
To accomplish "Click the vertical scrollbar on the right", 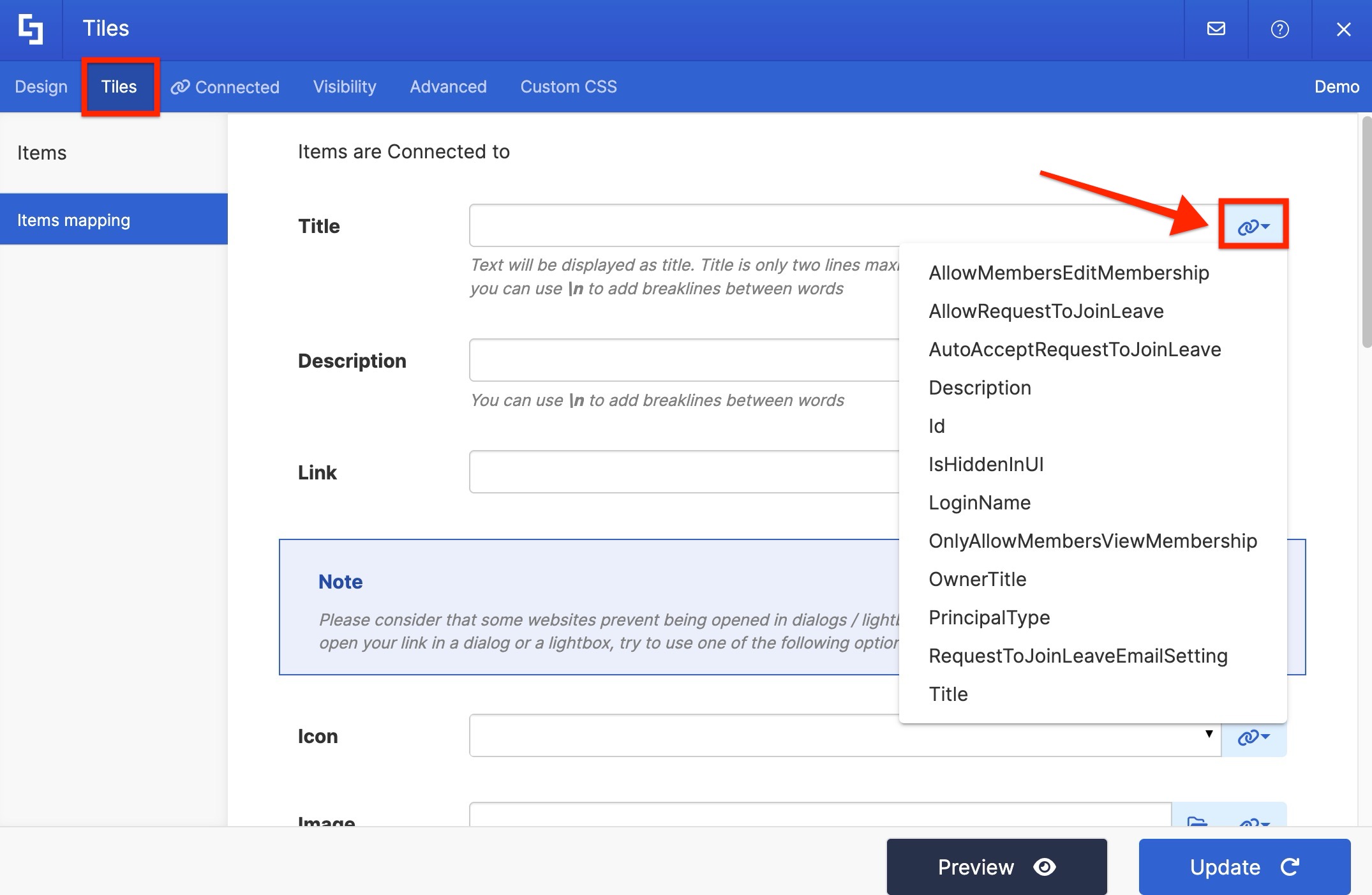I will click(x=1366, y=232).
